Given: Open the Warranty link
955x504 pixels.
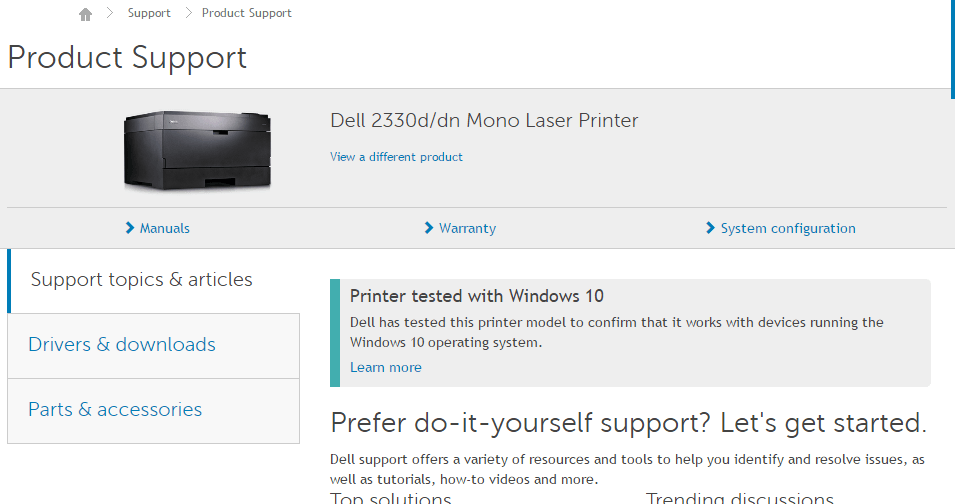Looking at the screenshot, I should pos(467,228).
